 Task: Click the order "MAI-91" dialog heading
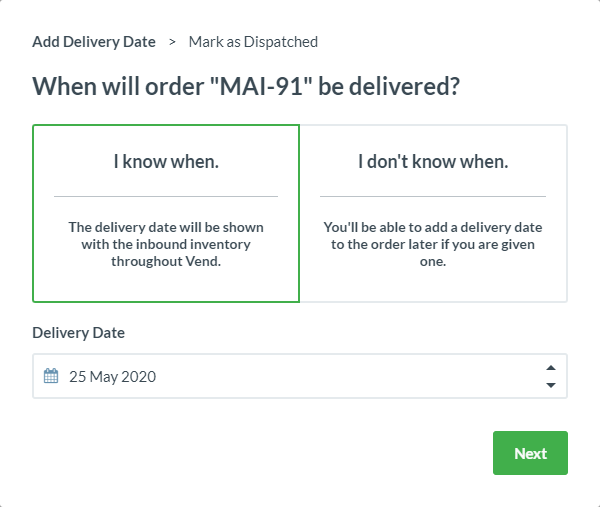pos(246,86)
